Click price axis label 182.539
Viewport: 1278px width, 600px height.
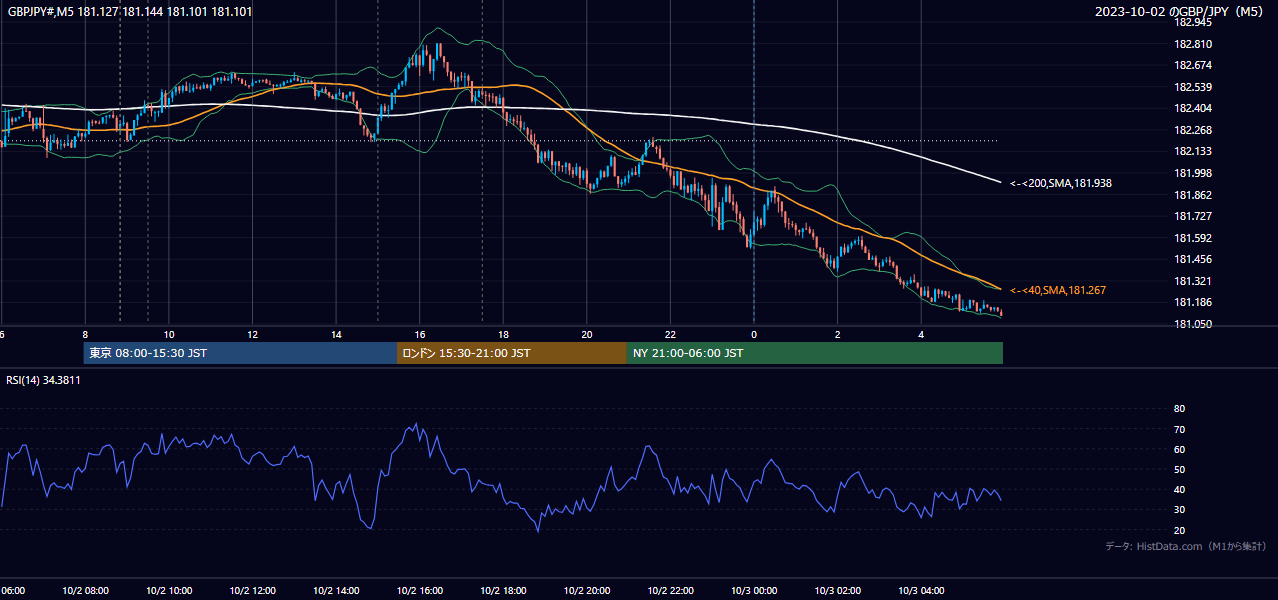[x=1193, y=87]
